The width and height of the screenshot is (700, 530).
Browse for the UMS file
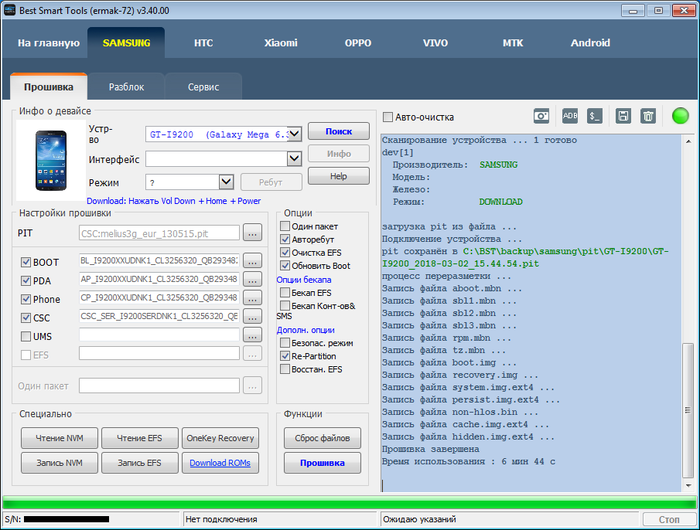252,335
